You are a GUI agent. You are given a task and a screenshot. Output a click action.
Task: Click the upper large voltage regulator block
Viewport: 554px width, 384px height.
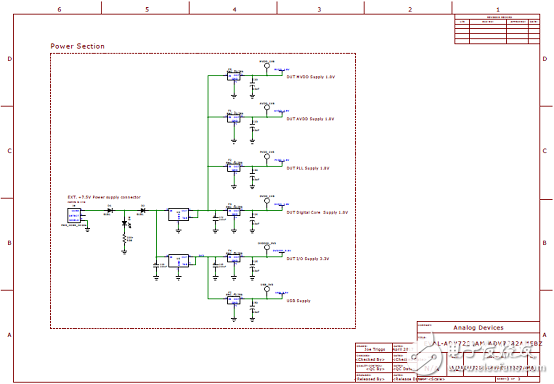click(178, 214)
